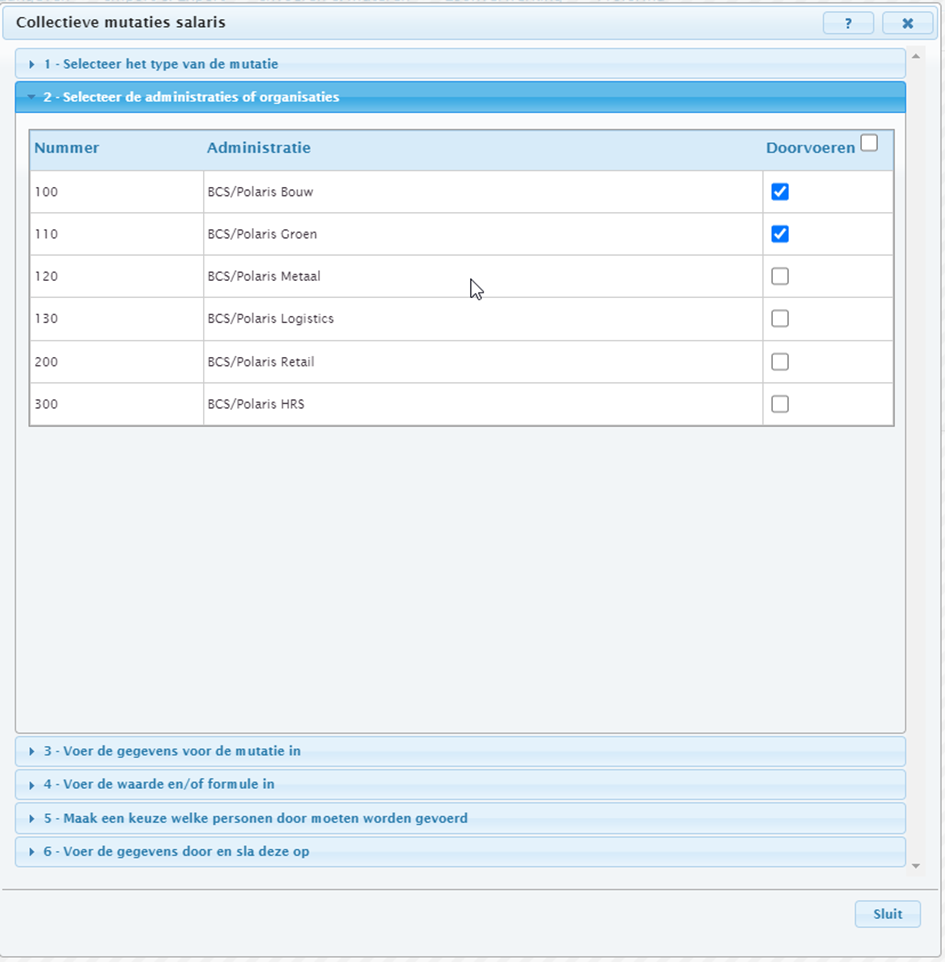Click the number 110 cell
Viewport: 945px width, 962px height.
[x=117, y=234]
